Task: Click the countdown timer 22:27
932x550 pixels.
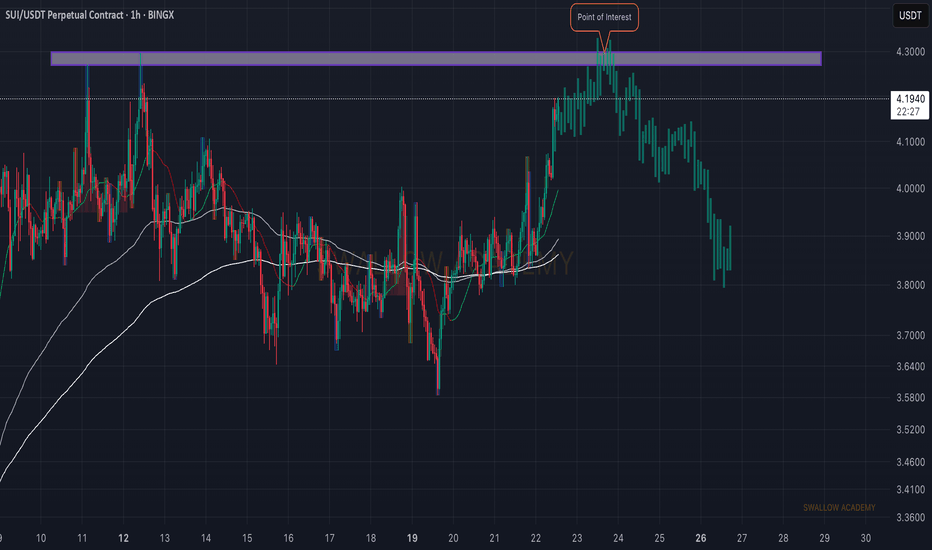Action: [908, 112]
